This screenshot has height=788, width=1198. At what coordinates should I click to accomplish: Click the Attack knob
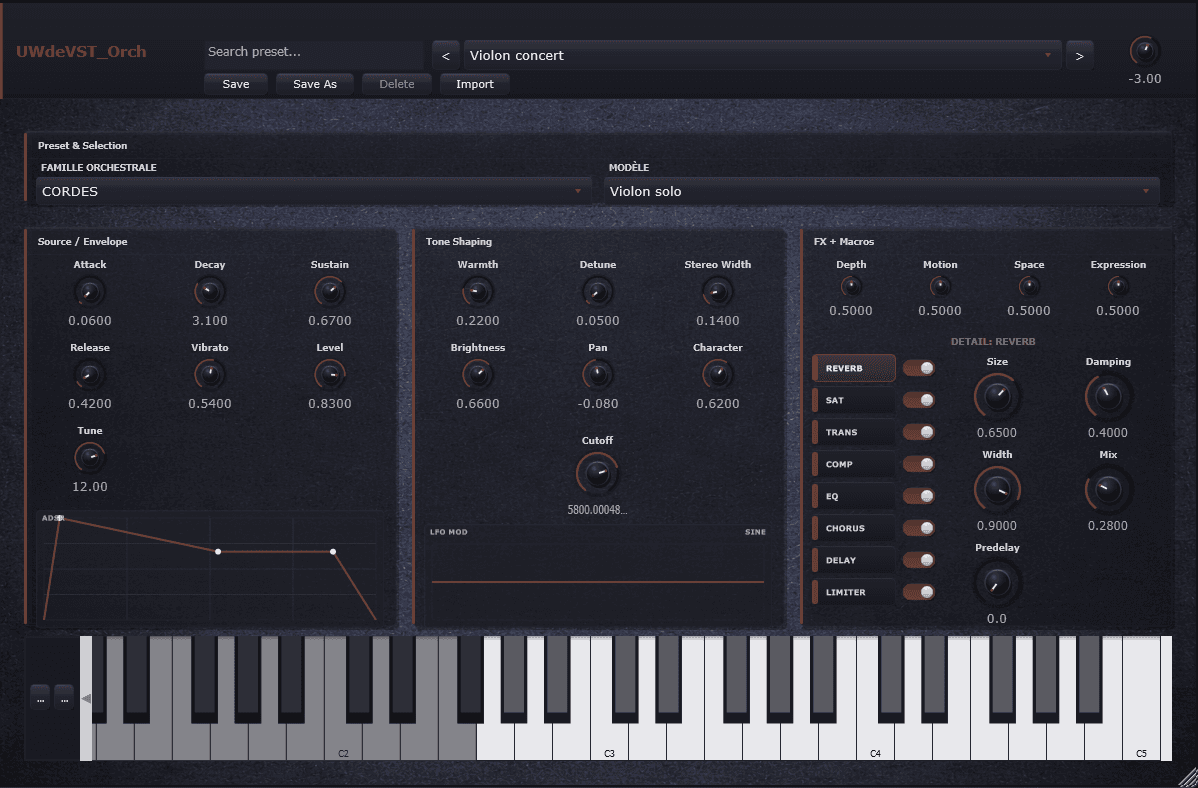click(89, 292)
